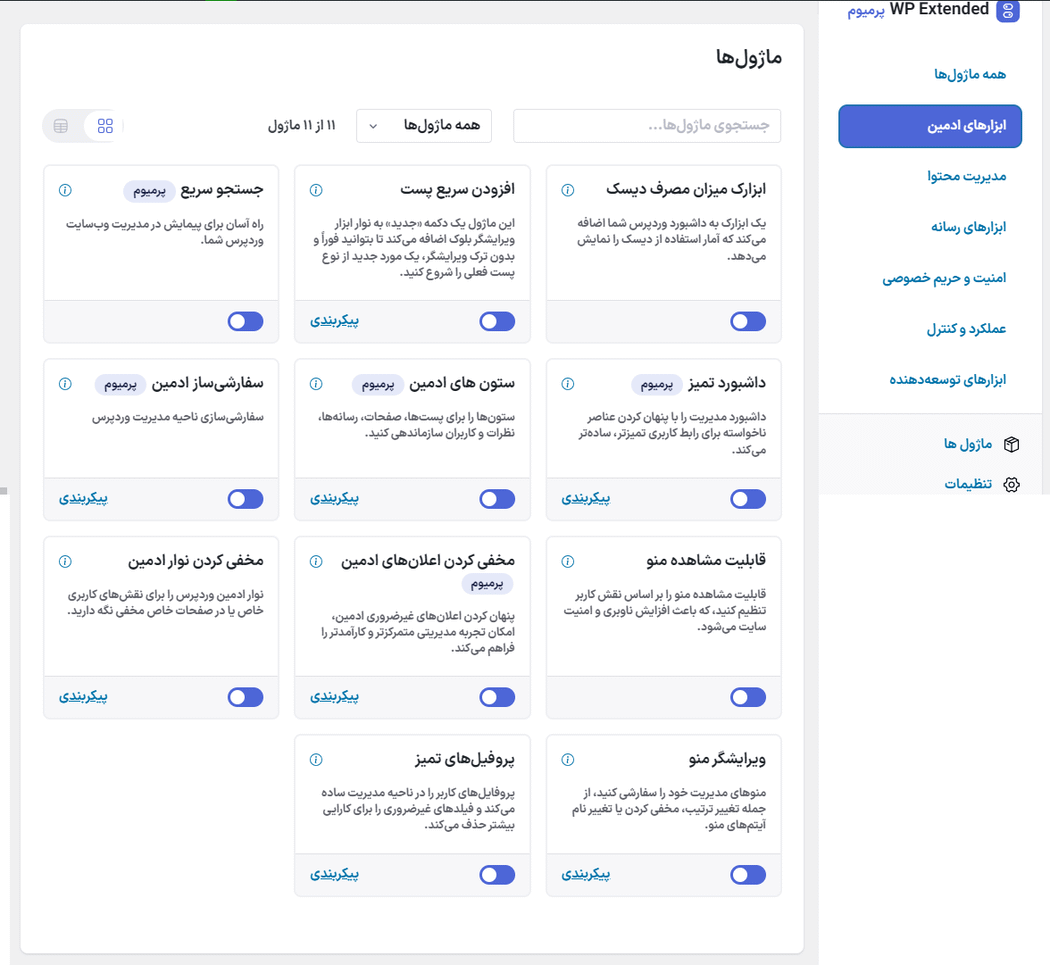Click info icon on ابزارک میزان مصرف دیسک card

coord(567,190)
